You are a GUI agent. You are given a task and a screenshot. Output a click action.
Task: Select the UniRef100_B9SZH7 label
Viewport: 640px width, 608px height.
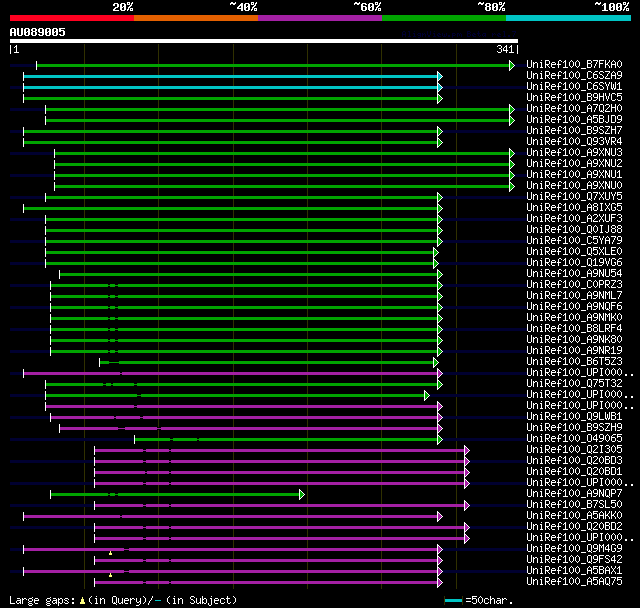pyautogui.click(x=574, y=131)
